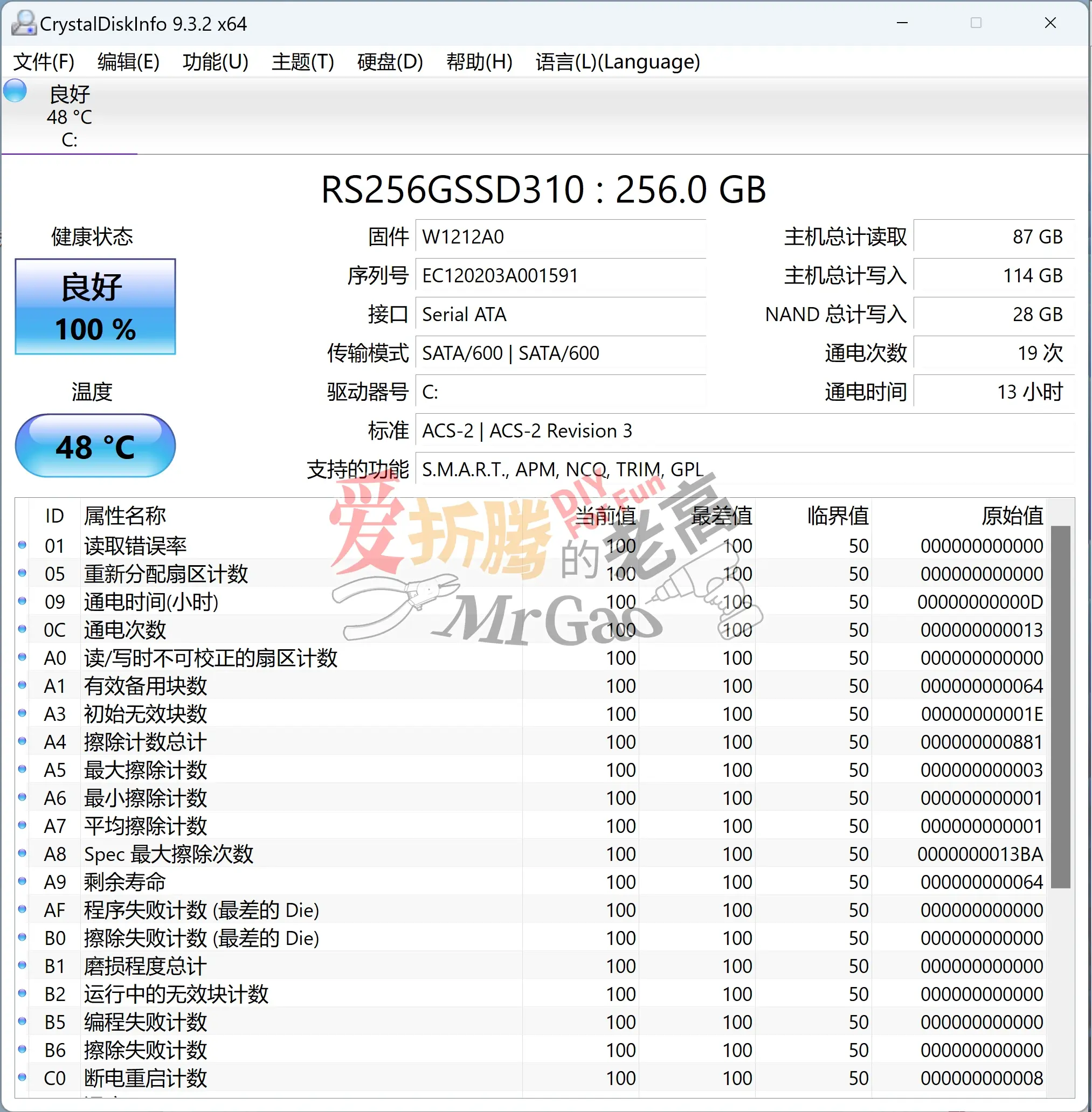1092x1112 pixels.
Task: Click the SMART attribute list vertical scrollbar
Action: [x=1060, y=706]
